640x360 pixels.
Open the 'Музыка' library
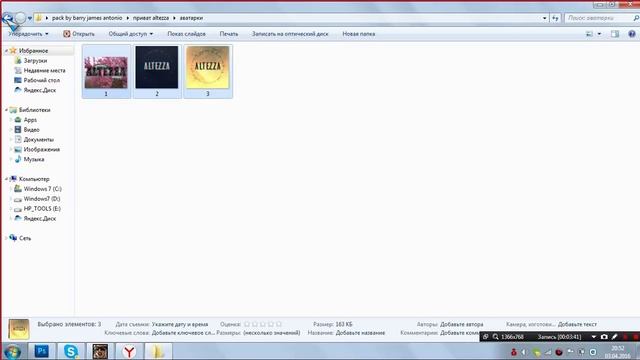(33, 159)
